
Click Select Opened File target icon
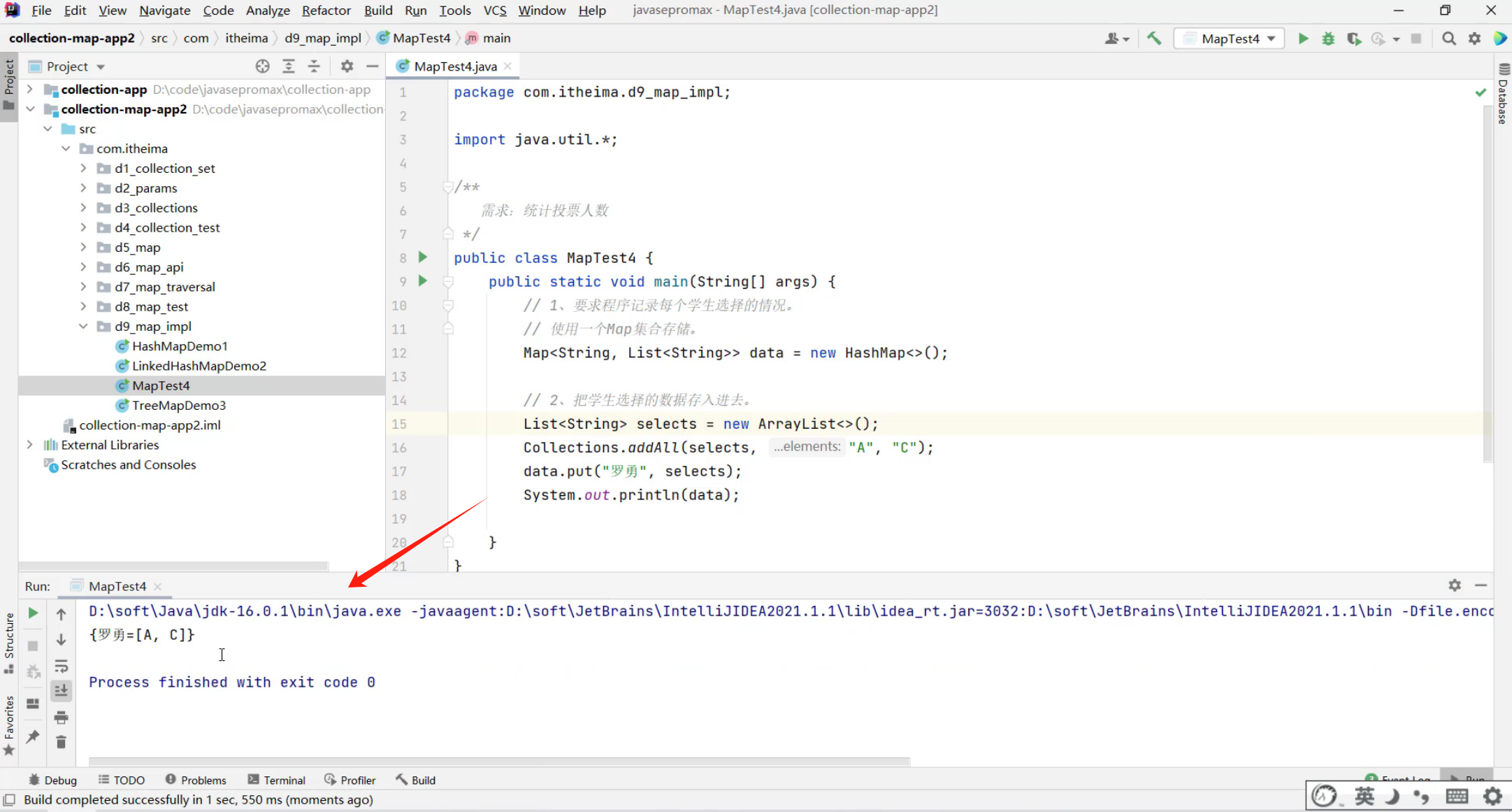coord(262,66)
